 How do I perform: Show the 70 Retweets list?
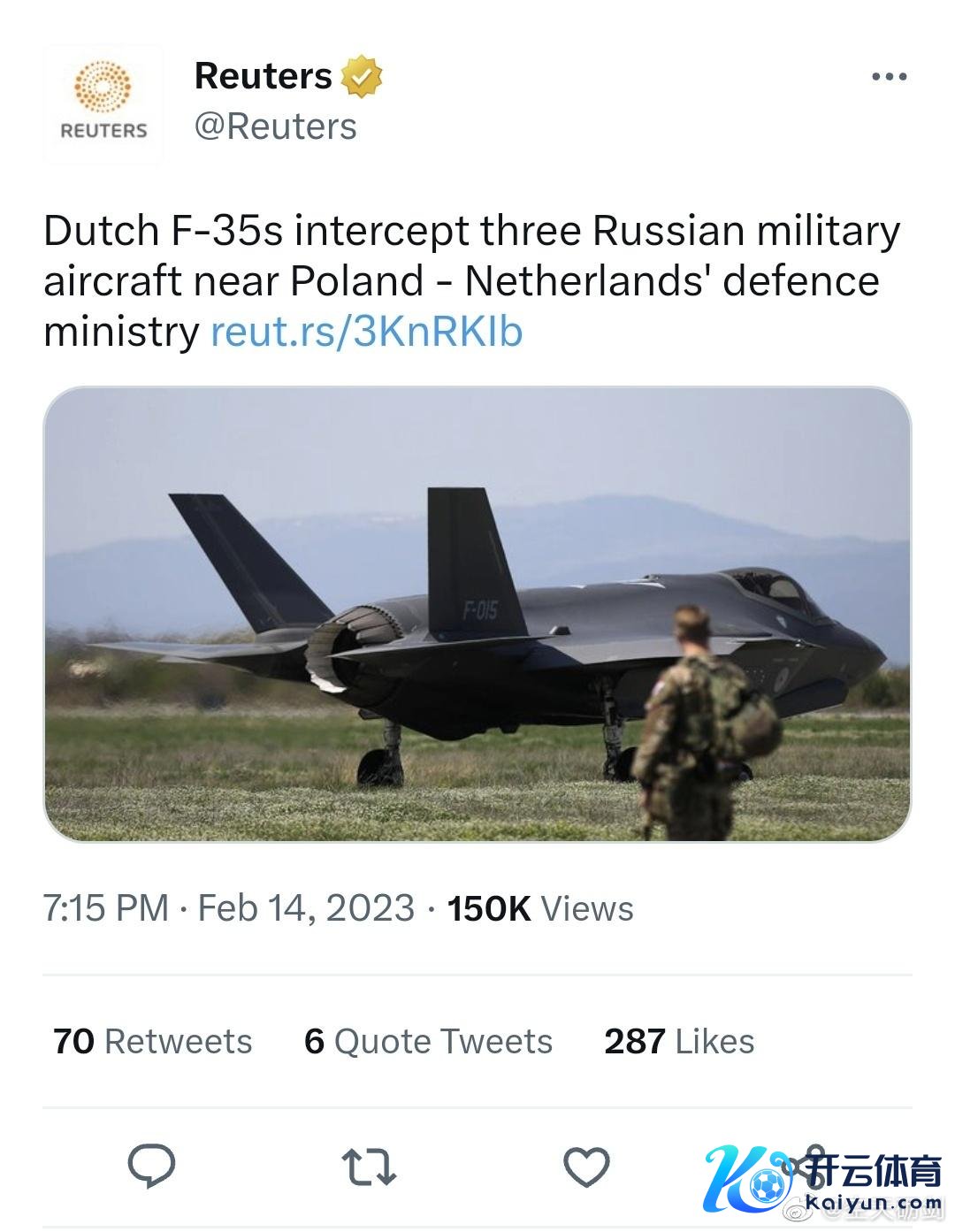[152, 1041]
